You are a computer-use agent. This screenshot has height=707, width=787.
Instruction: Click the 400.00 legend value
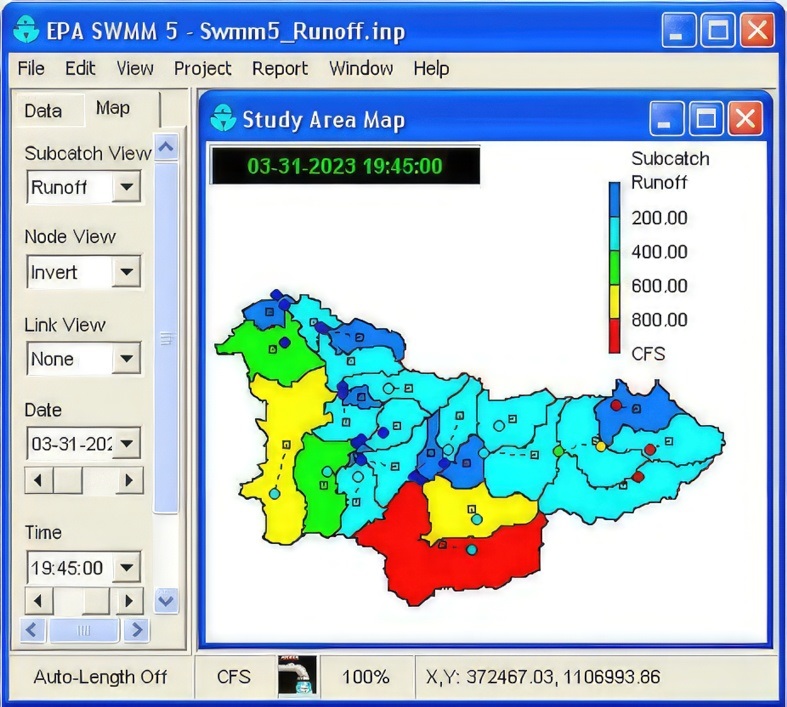(660, 251)
